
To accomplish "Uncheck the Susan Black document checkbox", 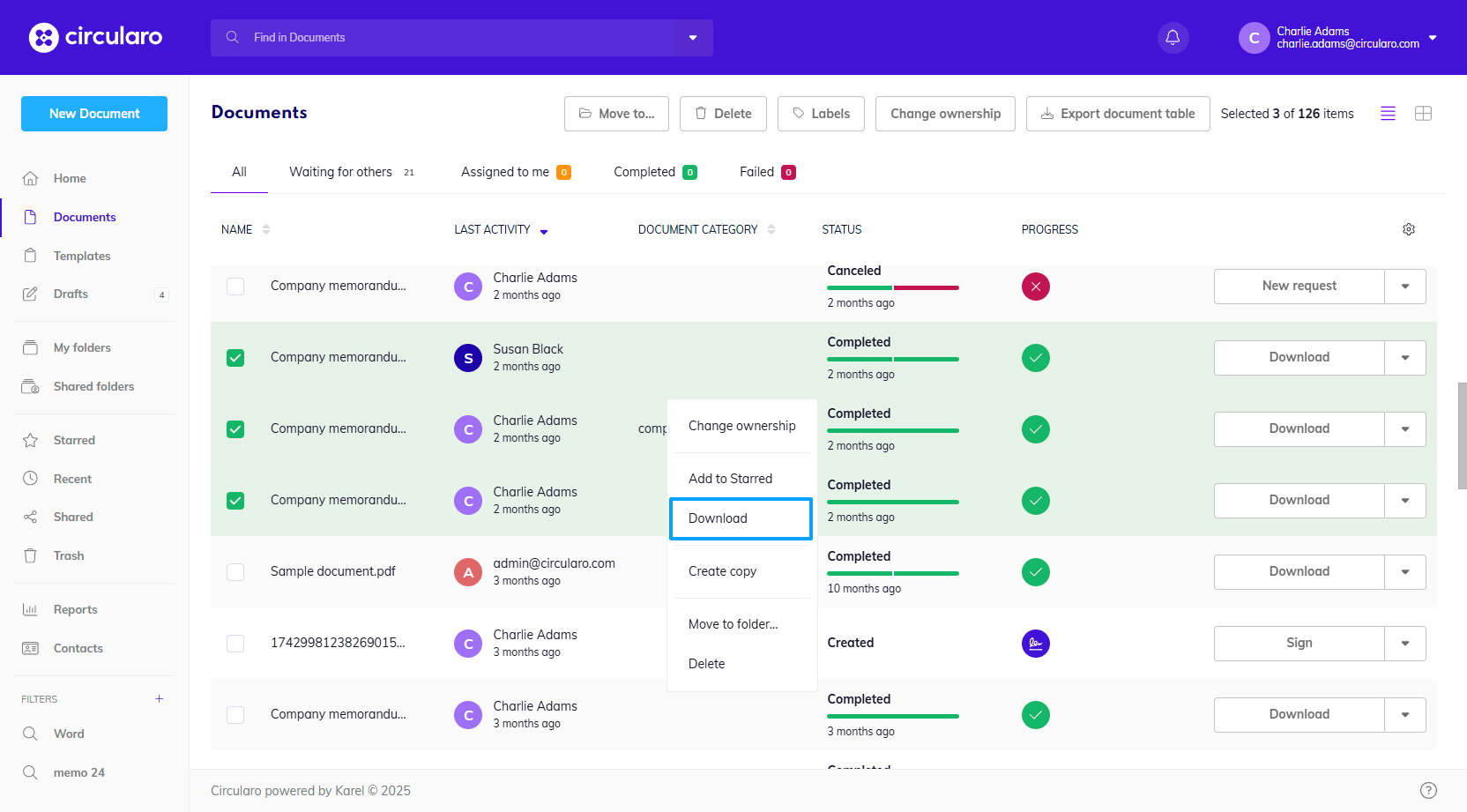I will [x=235, y=358].
